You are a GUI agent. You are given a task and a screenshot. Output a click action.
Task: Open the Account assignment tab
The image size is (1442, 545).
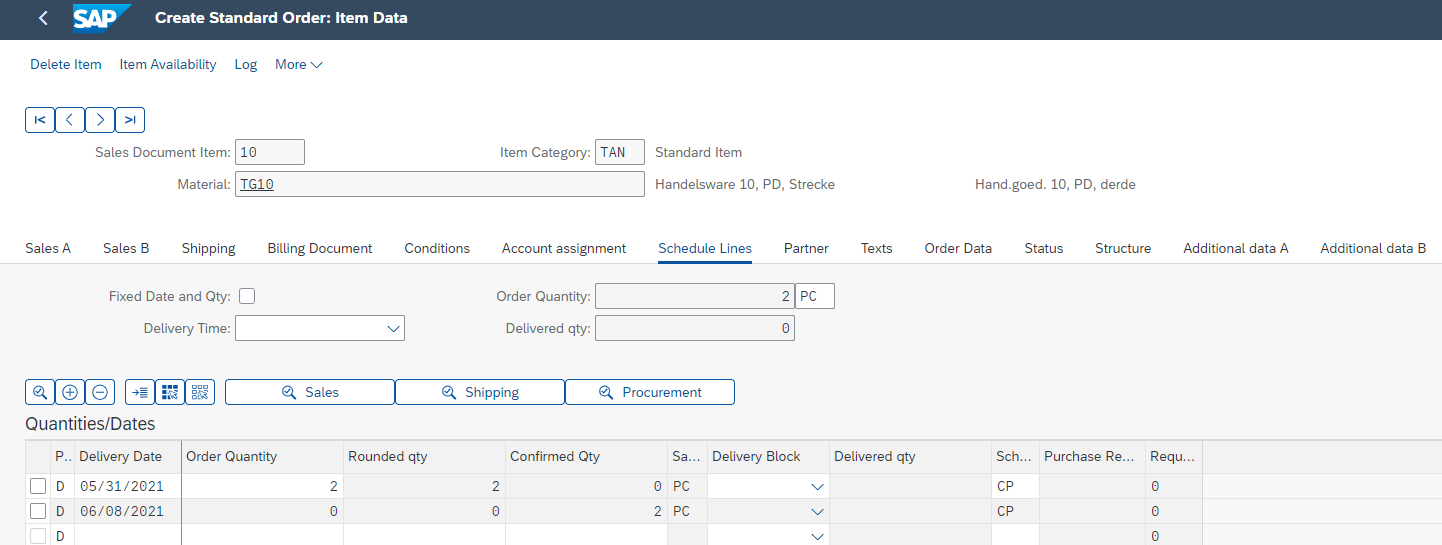(x=564, y=248)
